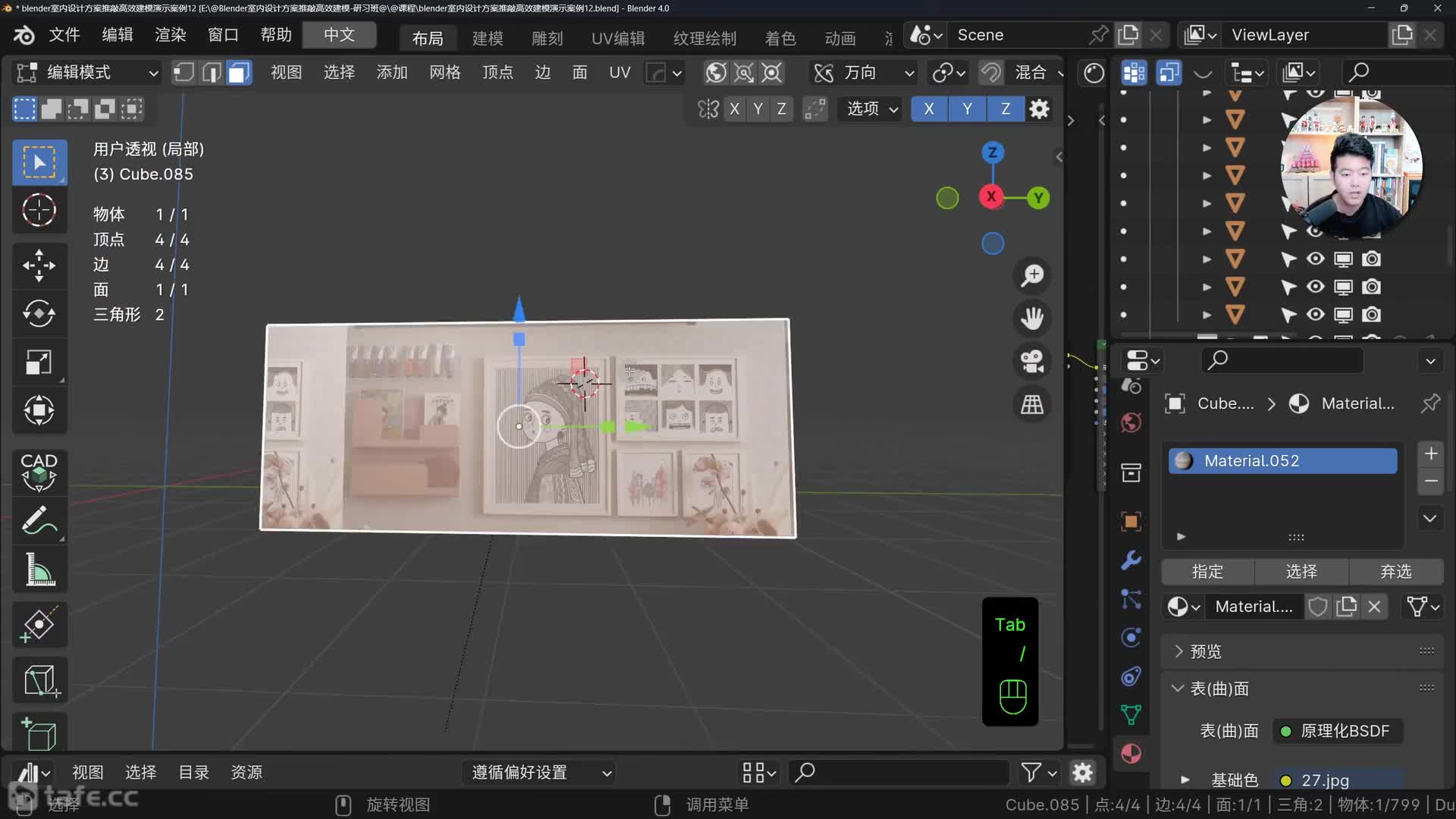This screenshot has width=1456, height=819.
Task: Open the Mesh menu in header
Action: tap(444, 73)
